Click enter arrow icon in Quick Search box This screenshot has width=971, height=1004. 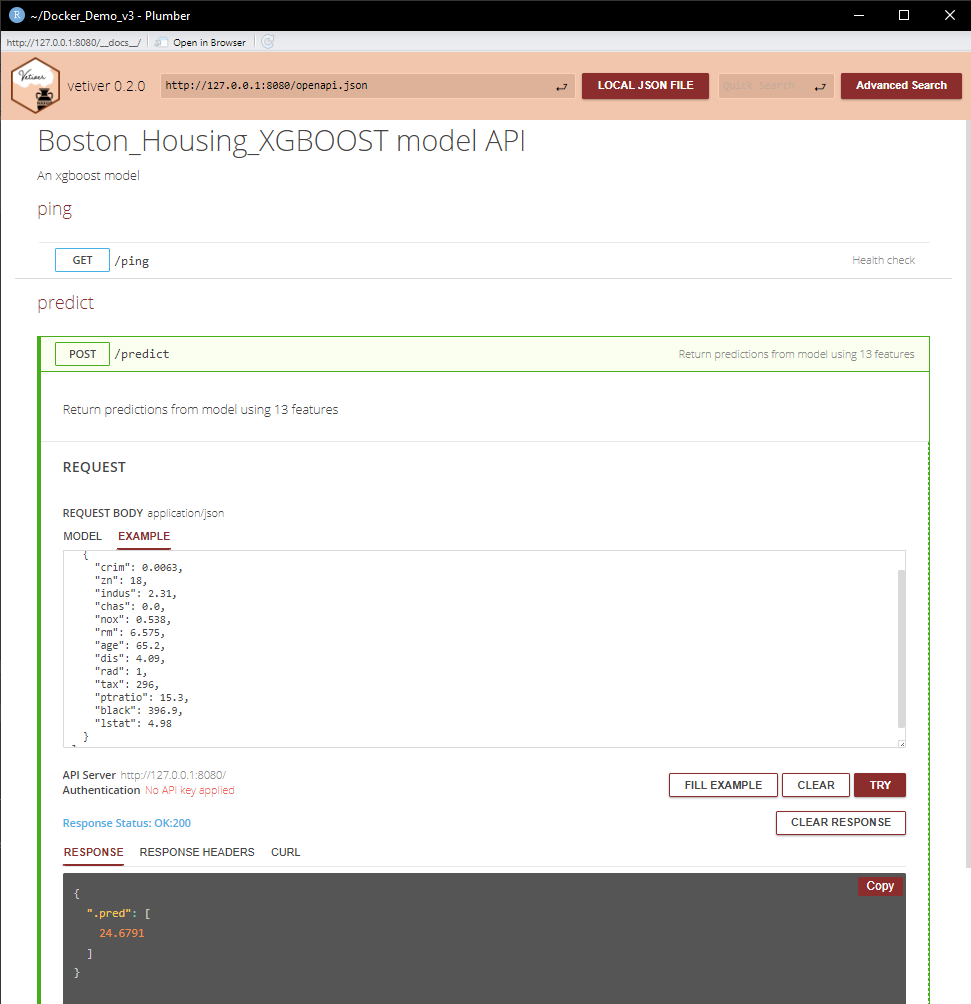pos(820,87)
